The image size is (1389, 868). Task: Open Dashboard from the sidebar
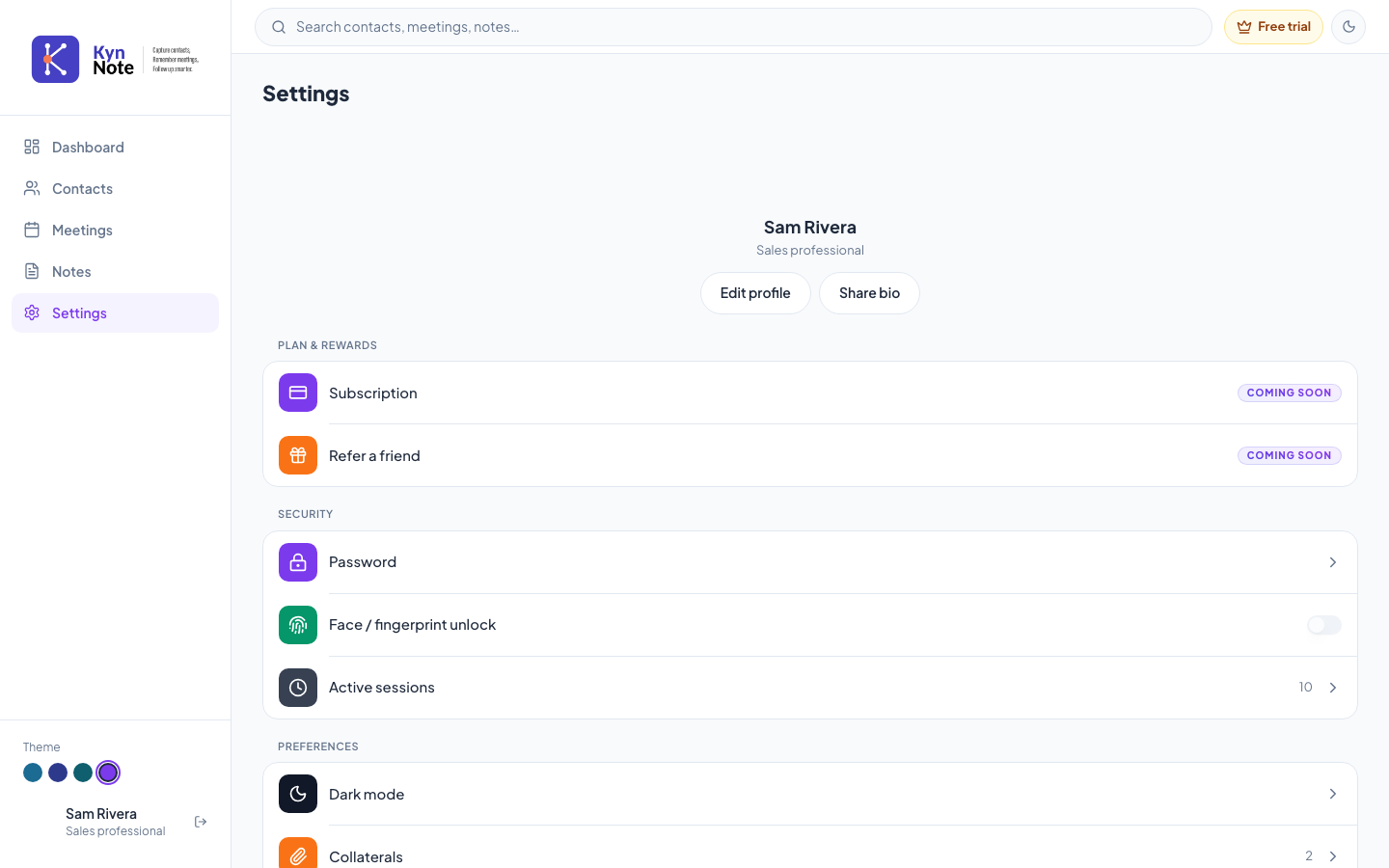pyautogui.click(x=115, y=147)
